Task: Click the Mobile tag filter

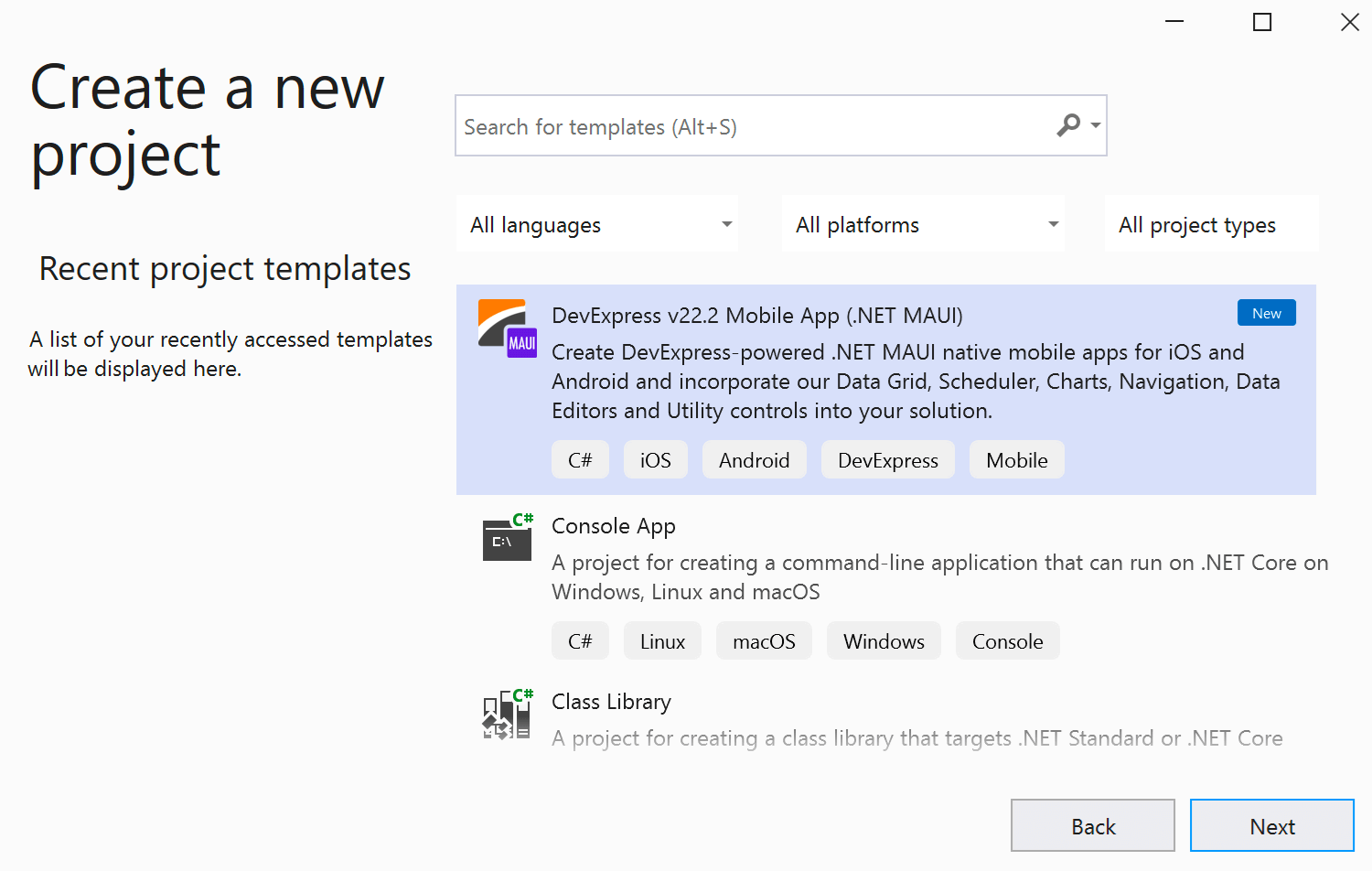Action: [1016, 459]
